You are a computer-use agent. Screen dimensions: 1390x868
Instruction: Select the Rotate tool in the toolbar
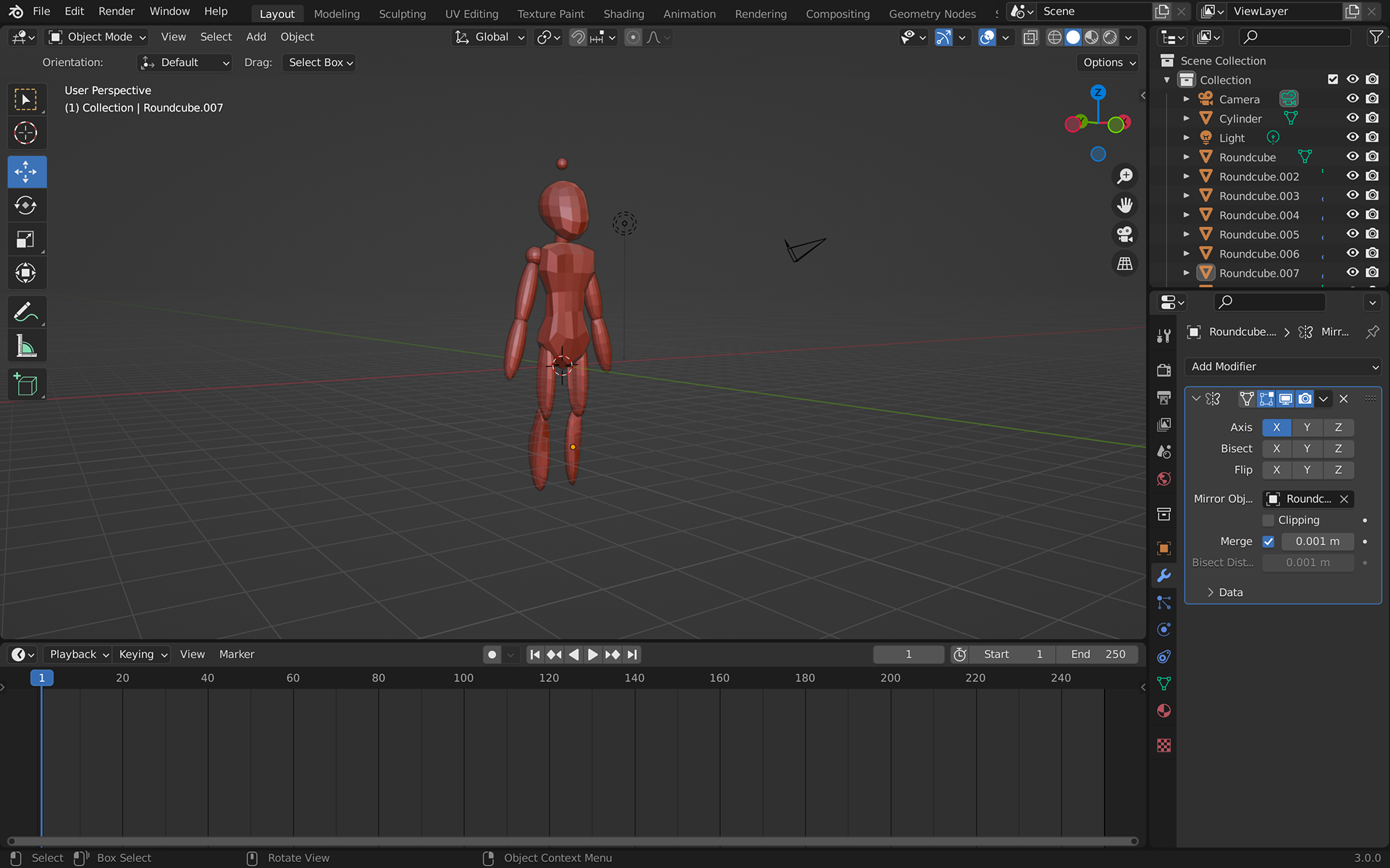[x=26, y=206]
